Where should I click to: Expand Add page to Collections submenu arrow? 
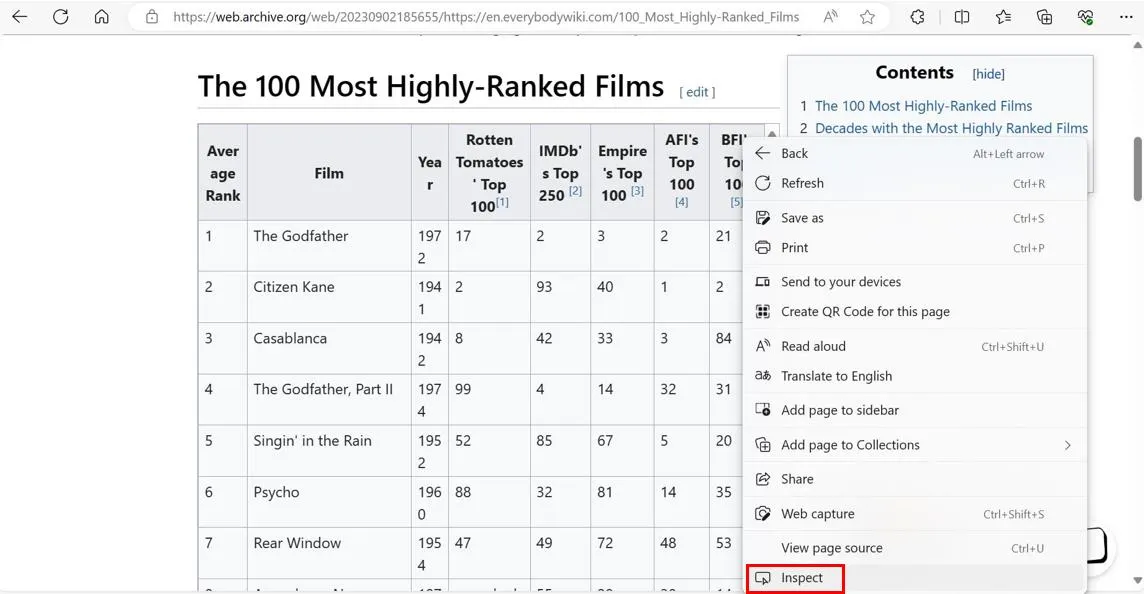pyautogui.click(x=1067, y=445)
